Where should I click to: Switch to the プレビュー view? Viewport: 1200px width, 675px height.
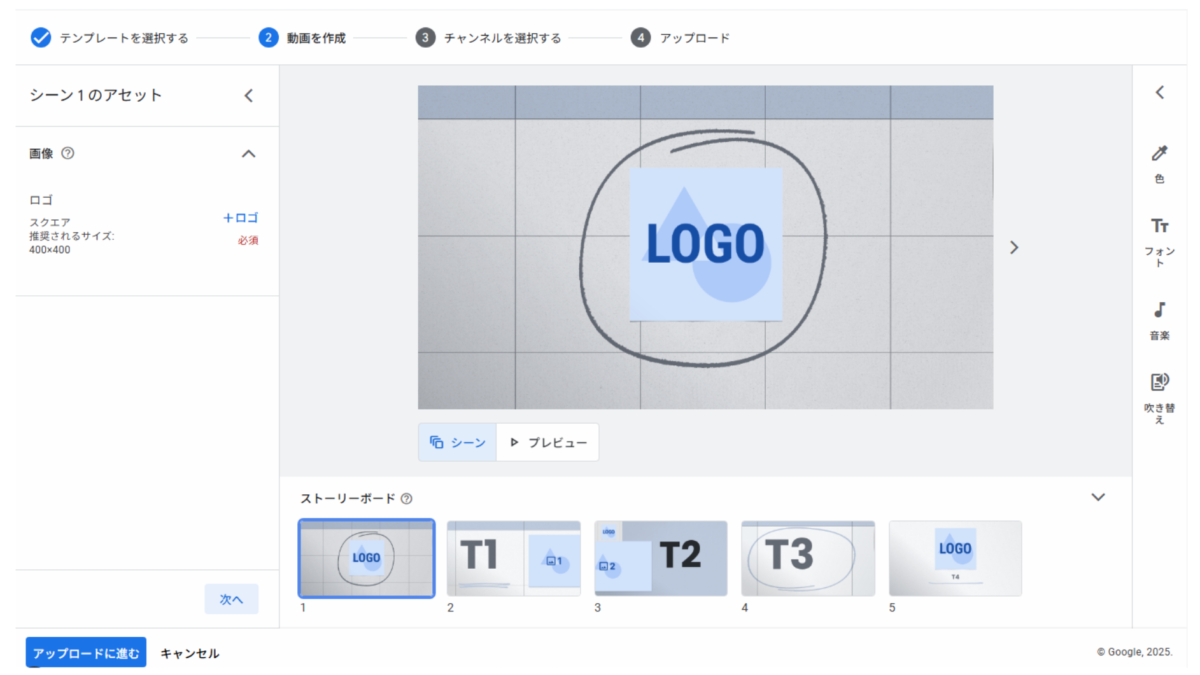(548, 442)
